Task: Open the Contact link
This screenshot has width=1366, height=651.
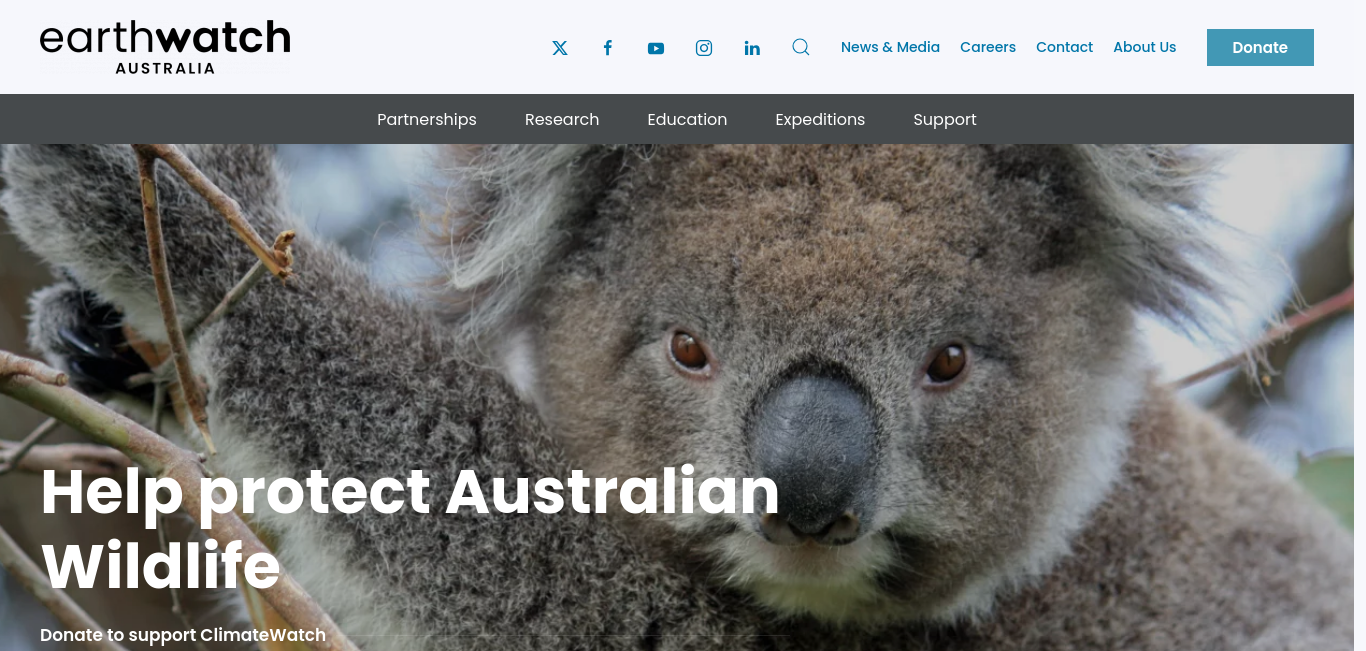Action: (x=1064, y=47)
